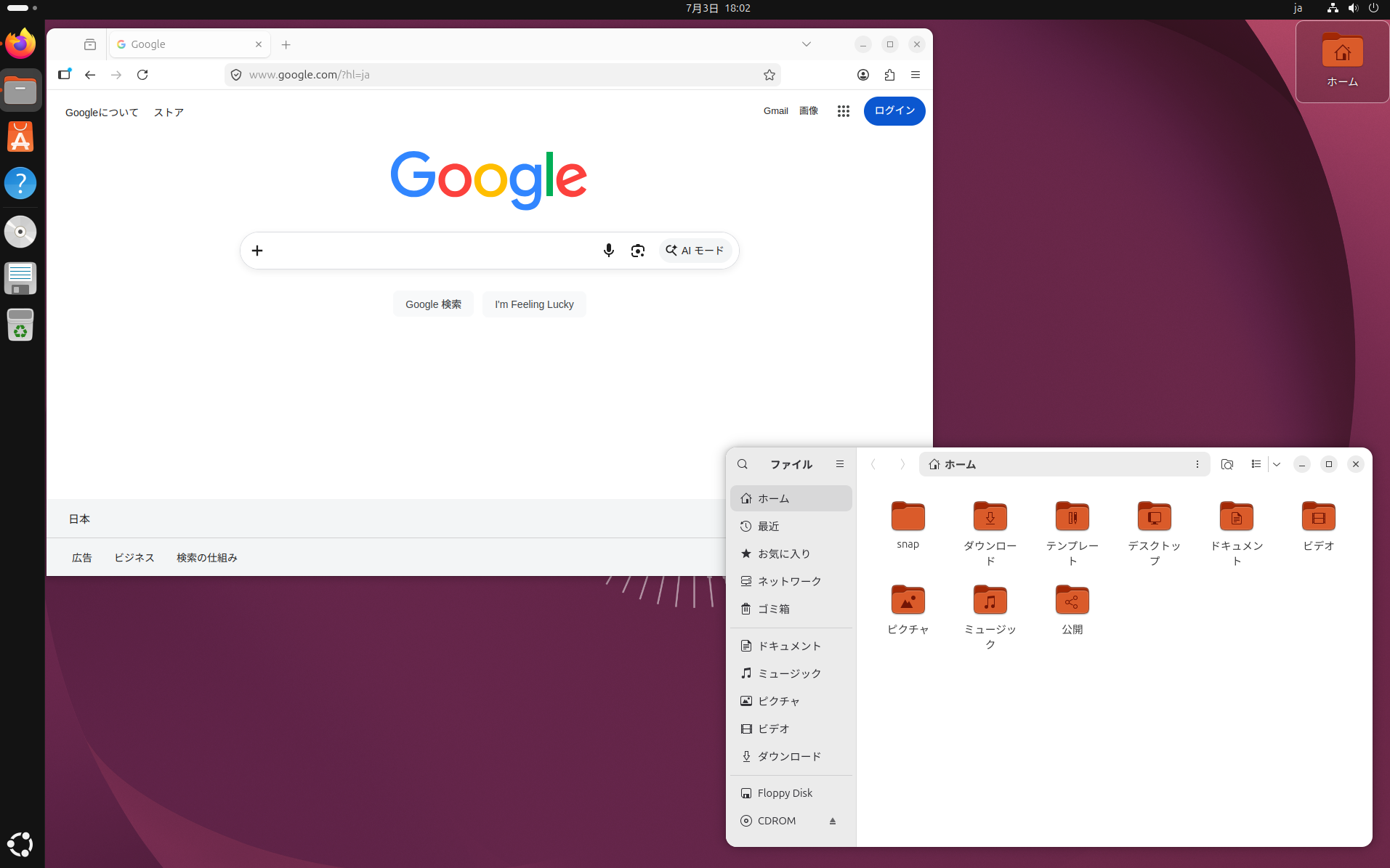
Task: Open Google apps grid icon
Action: click(844, 111)
